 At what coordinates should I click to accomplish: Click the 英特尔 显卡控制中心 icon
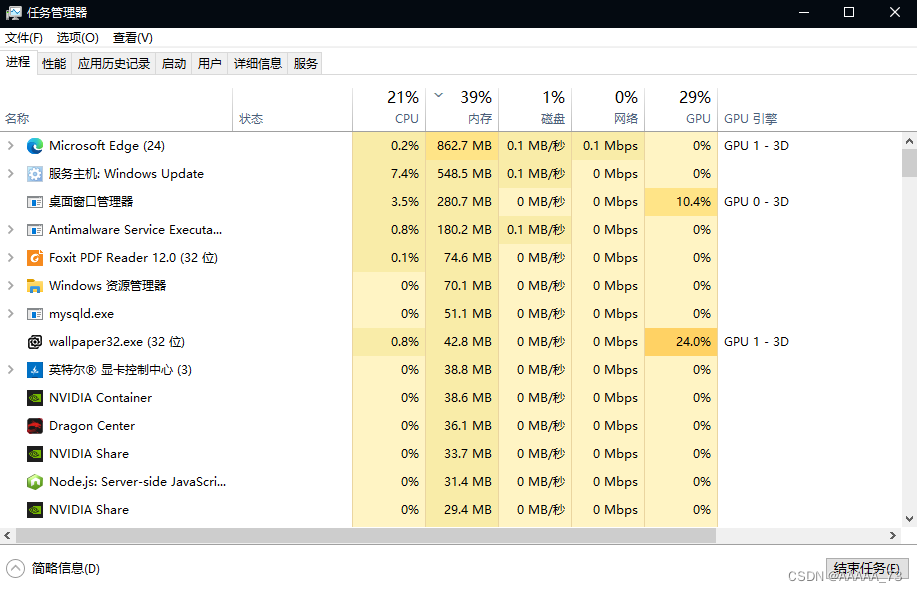coord(35,370)
